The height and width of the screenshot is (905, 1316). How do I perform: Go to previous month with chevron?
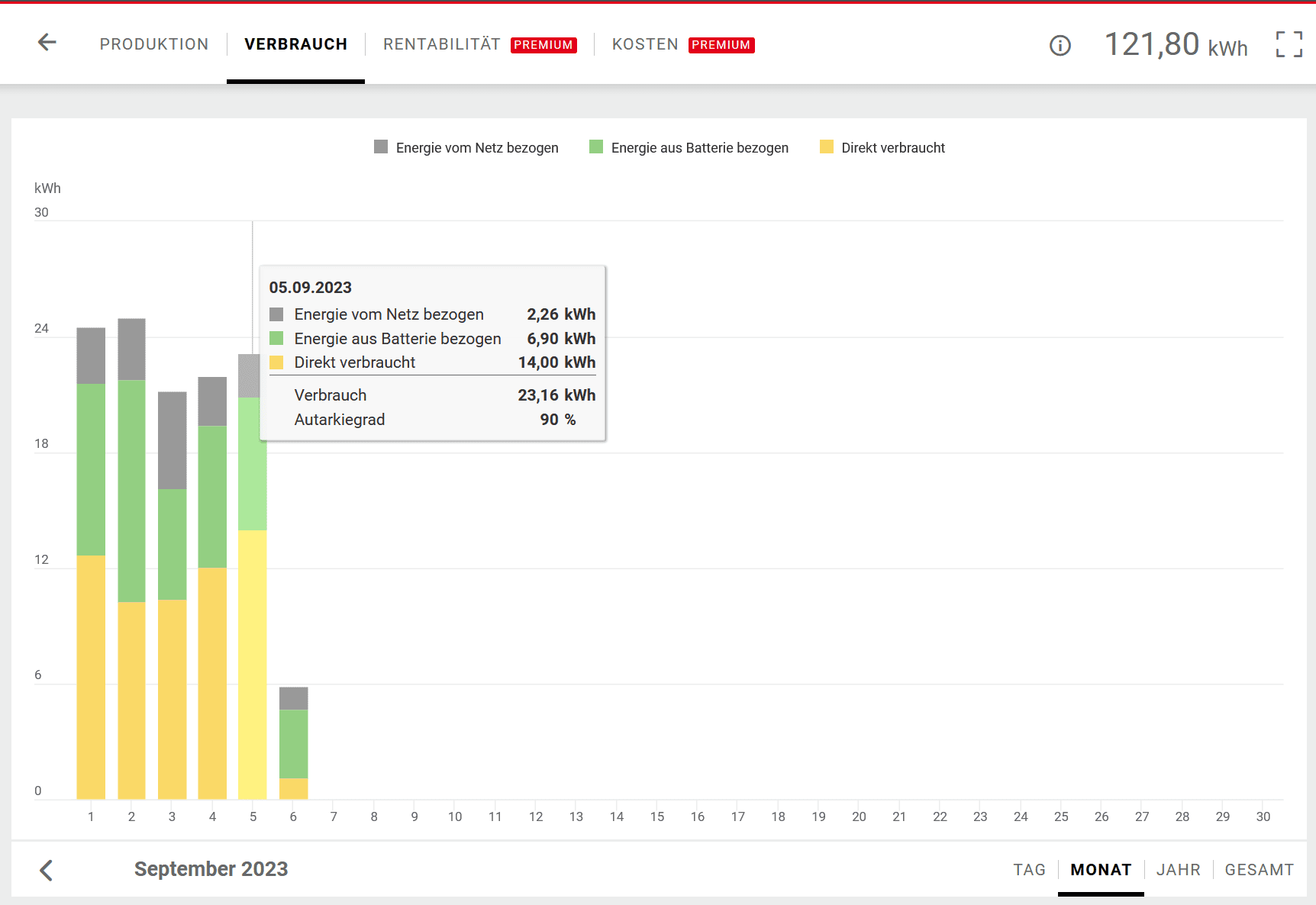click(x=47, y=870)
